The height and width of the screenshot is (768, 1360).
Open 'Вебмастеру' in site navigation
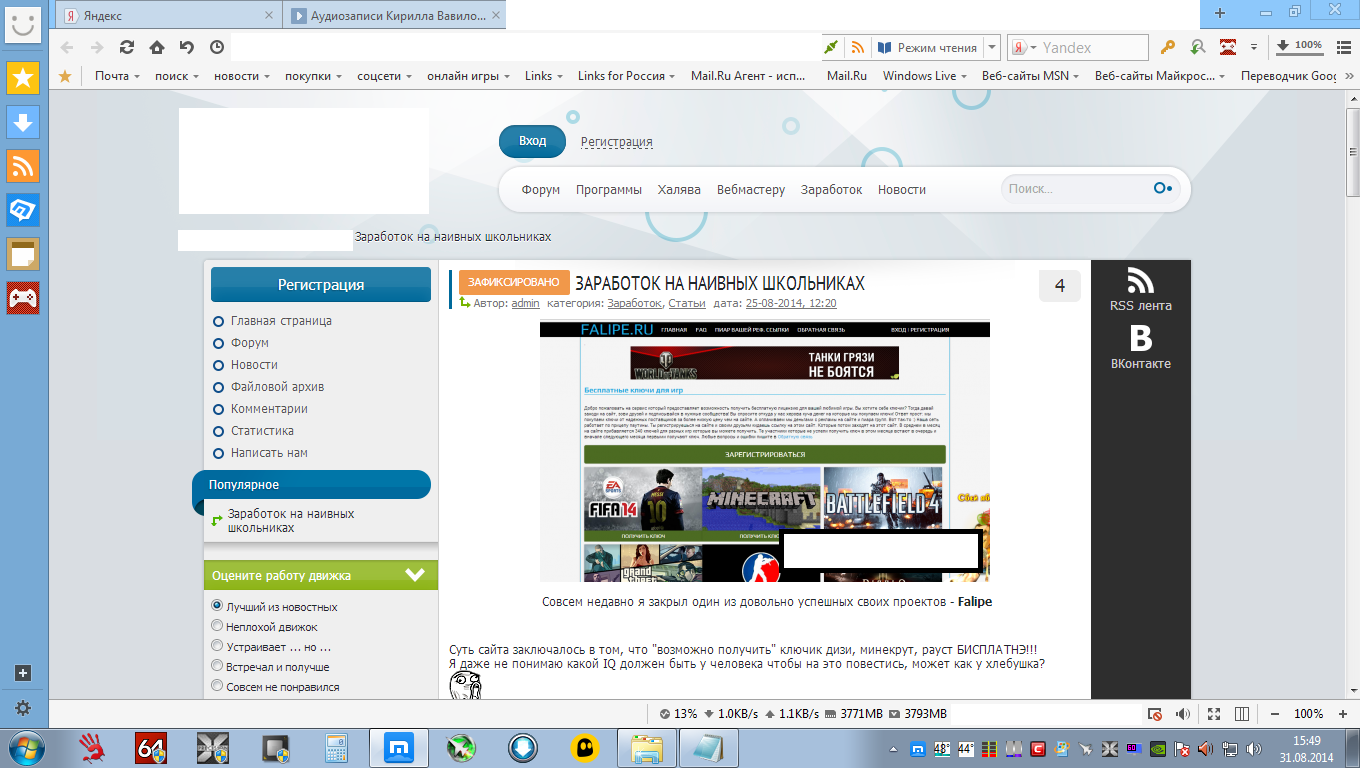coord(751,189)
